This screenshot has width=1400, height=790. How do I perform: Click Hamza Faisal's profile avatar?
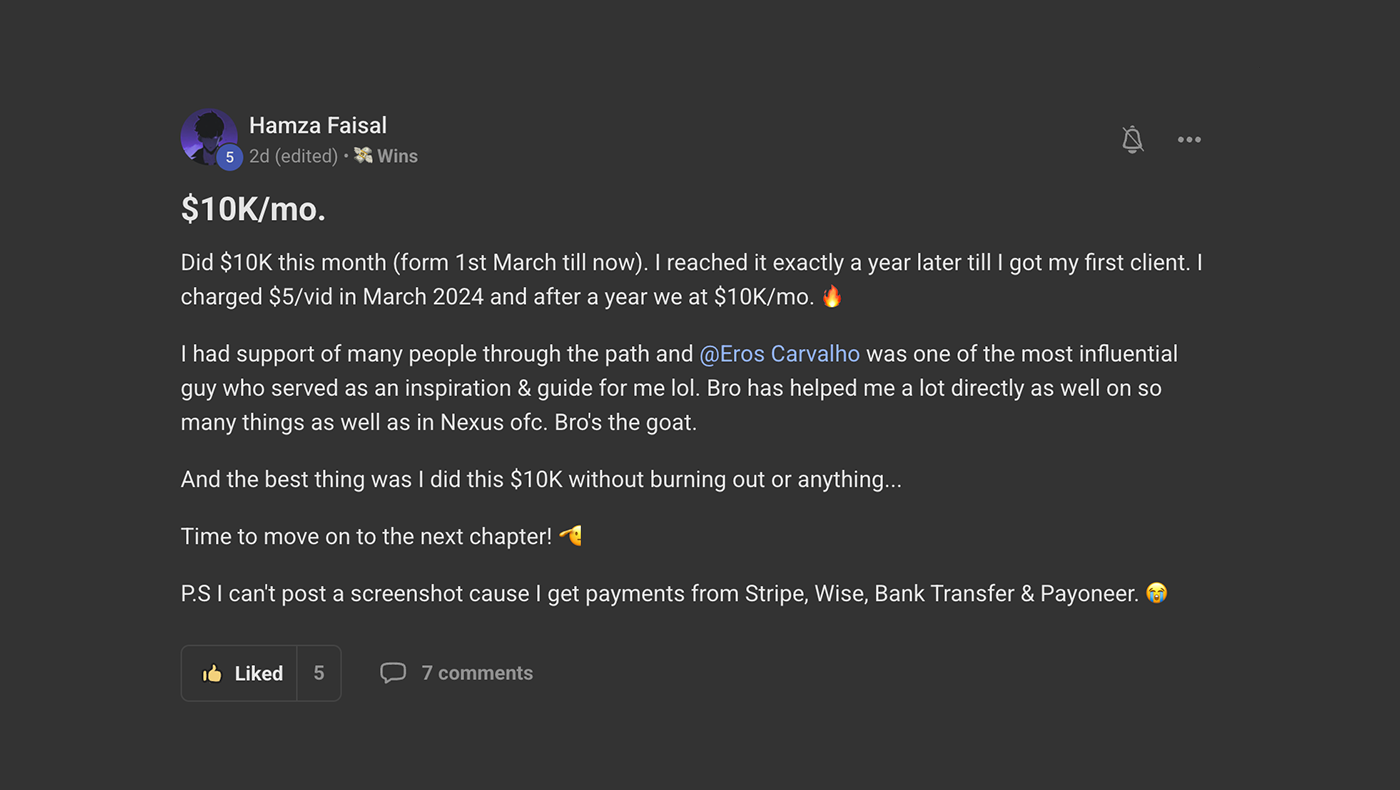click(208, 135)
